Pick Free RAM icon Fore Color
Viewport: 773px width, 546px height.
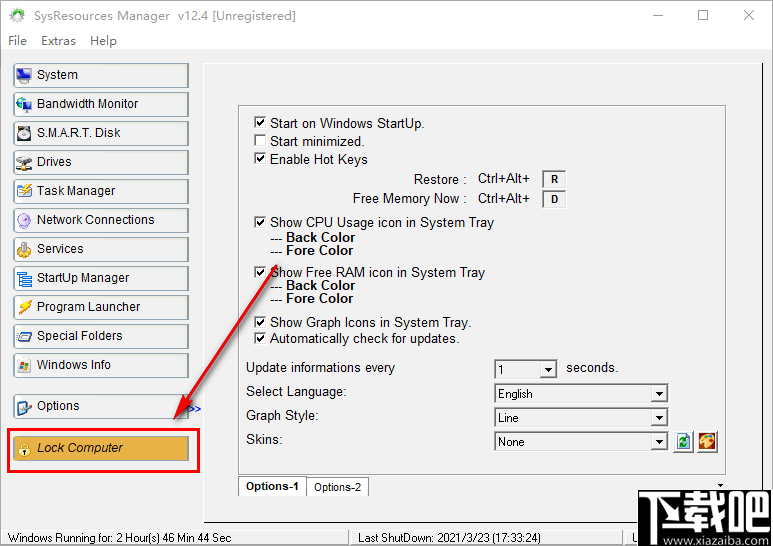(319, 299)
